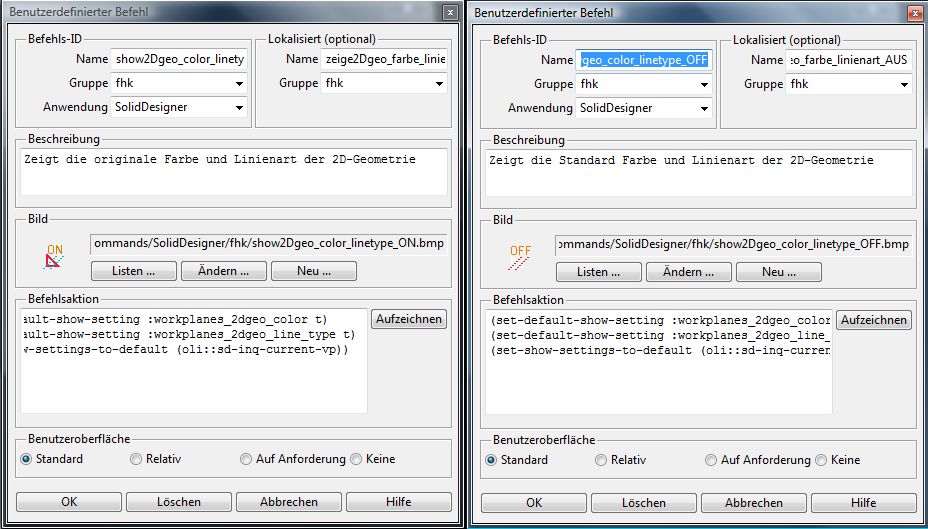Open Befehls-ID Gruppe dropdown in left dialog
928x529 pixels.
pyautogui.click(x=178, y=83)
